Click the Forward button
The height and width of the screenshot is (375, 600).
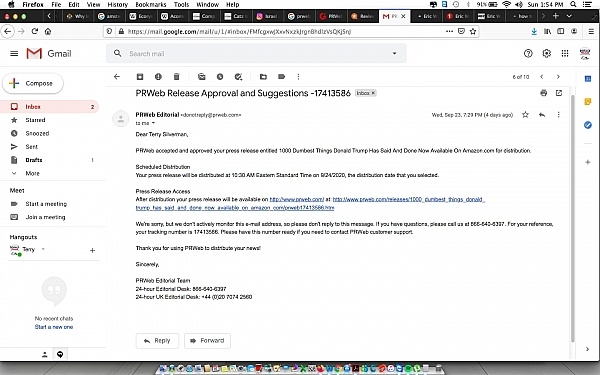pyautogui.click(x=207, y=341)
